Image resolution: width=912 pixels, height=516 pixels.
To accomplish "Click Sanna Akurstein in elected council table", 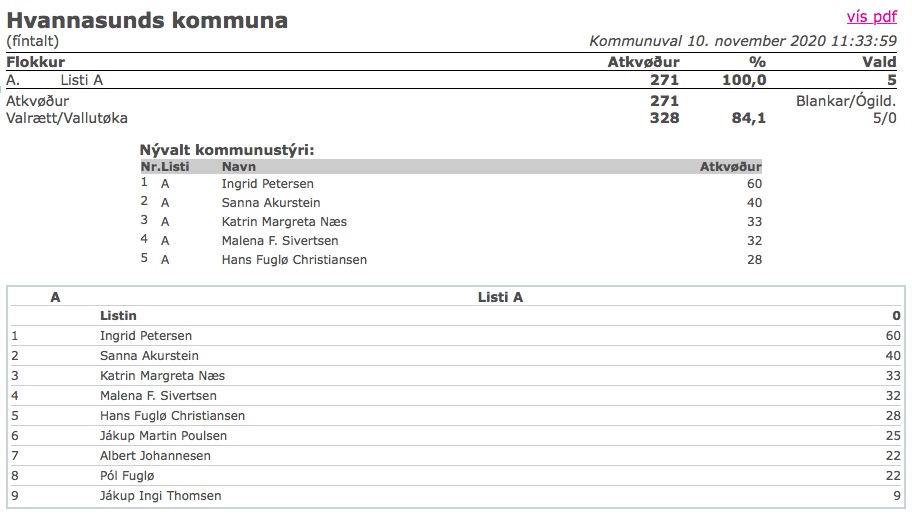I will (271, 202).
